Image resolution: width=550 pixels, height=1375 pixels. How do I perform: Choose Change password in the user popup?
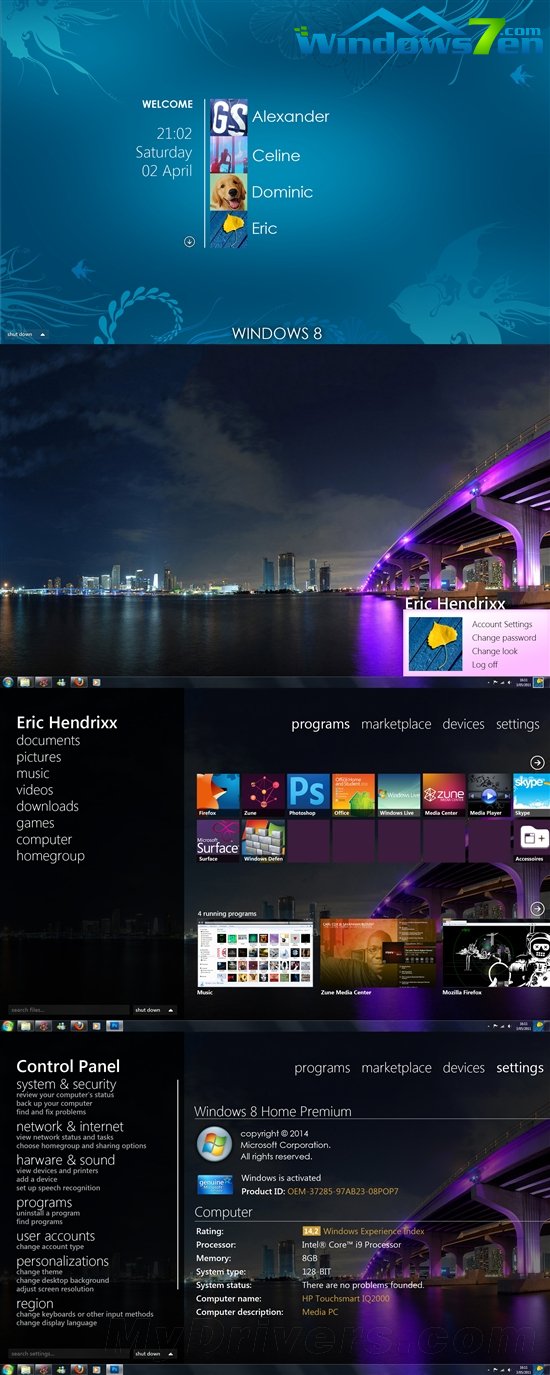[504, 637]
